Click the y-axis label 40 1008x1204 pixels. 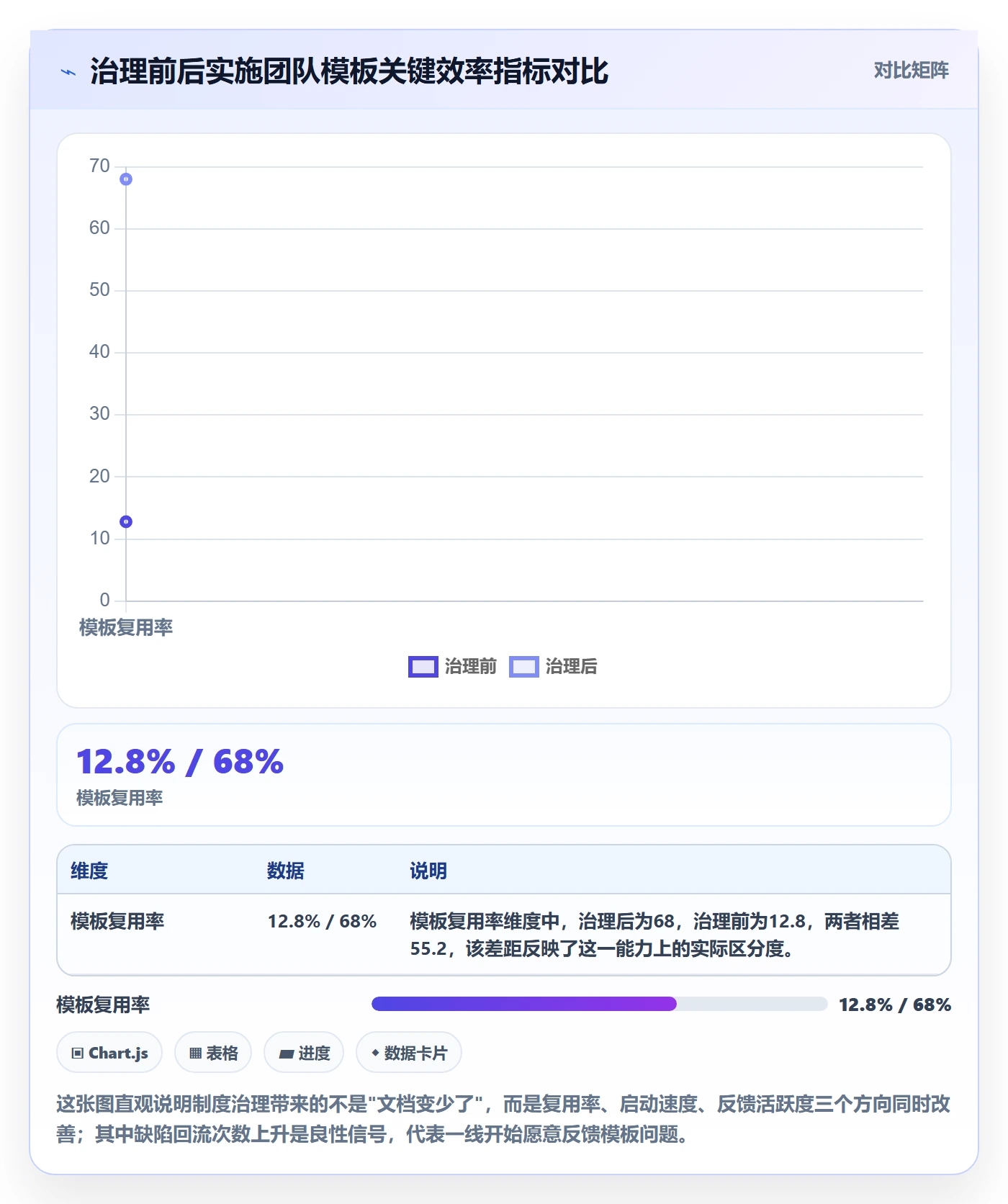[x=99, y=352]
